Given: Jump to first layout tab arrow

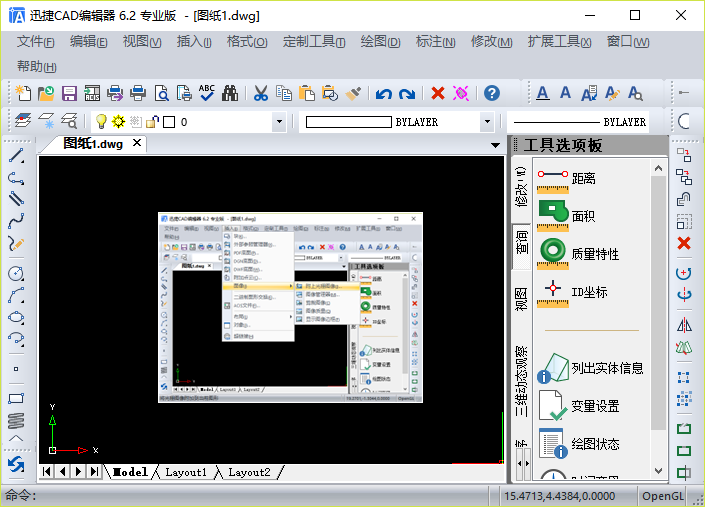Looking at the screenshot, I should point(47,472).
